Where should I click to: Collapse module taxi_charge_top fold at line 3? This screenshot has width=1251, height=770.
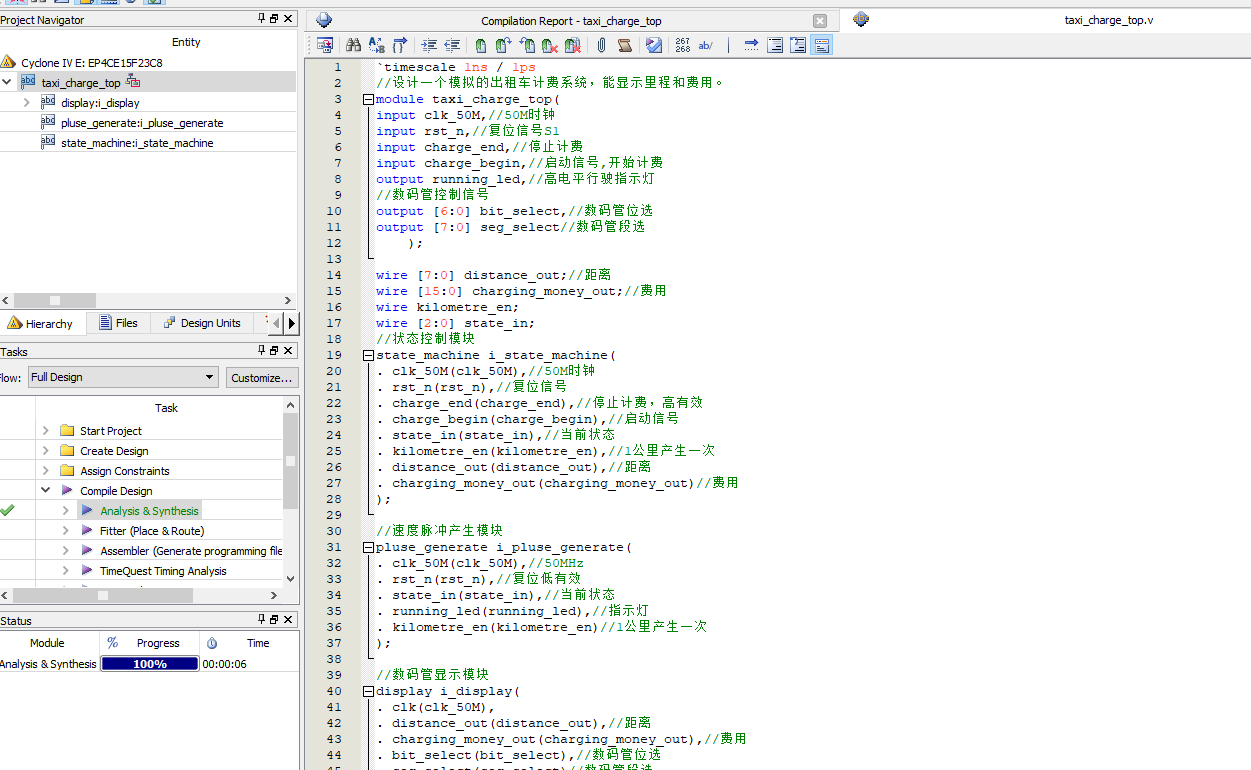(368, 99)
